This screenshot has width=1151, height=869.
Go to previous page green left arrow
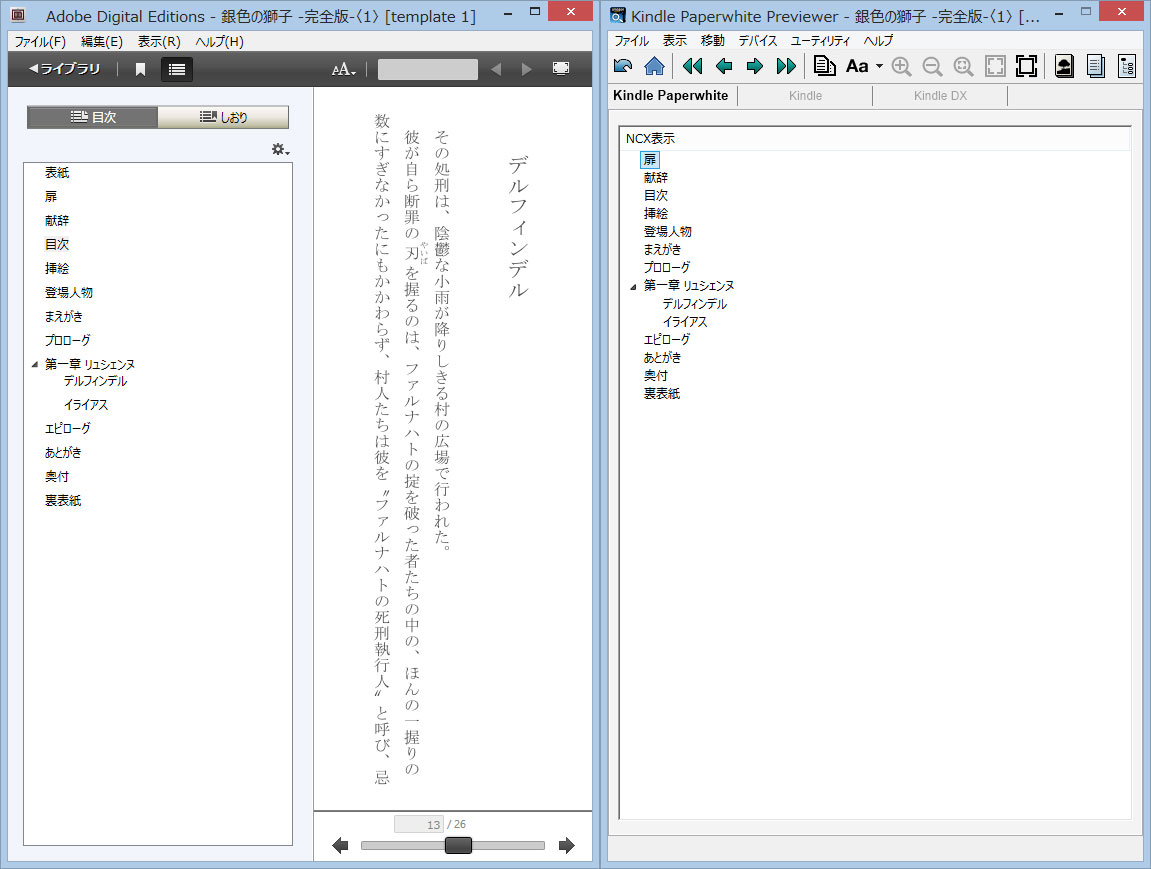724,66
